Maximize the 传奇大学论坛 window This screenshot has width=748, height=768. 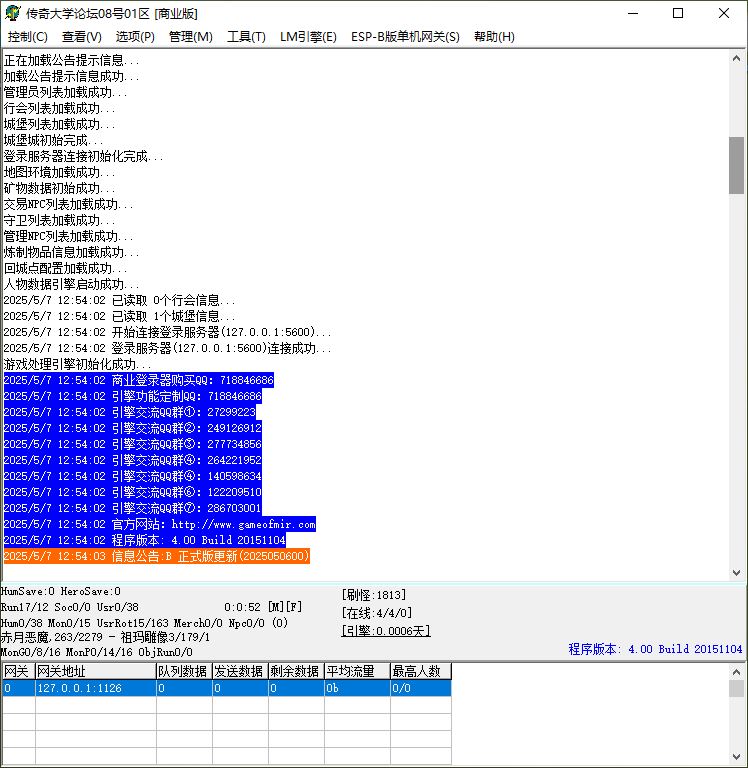[x=678, y=13]
